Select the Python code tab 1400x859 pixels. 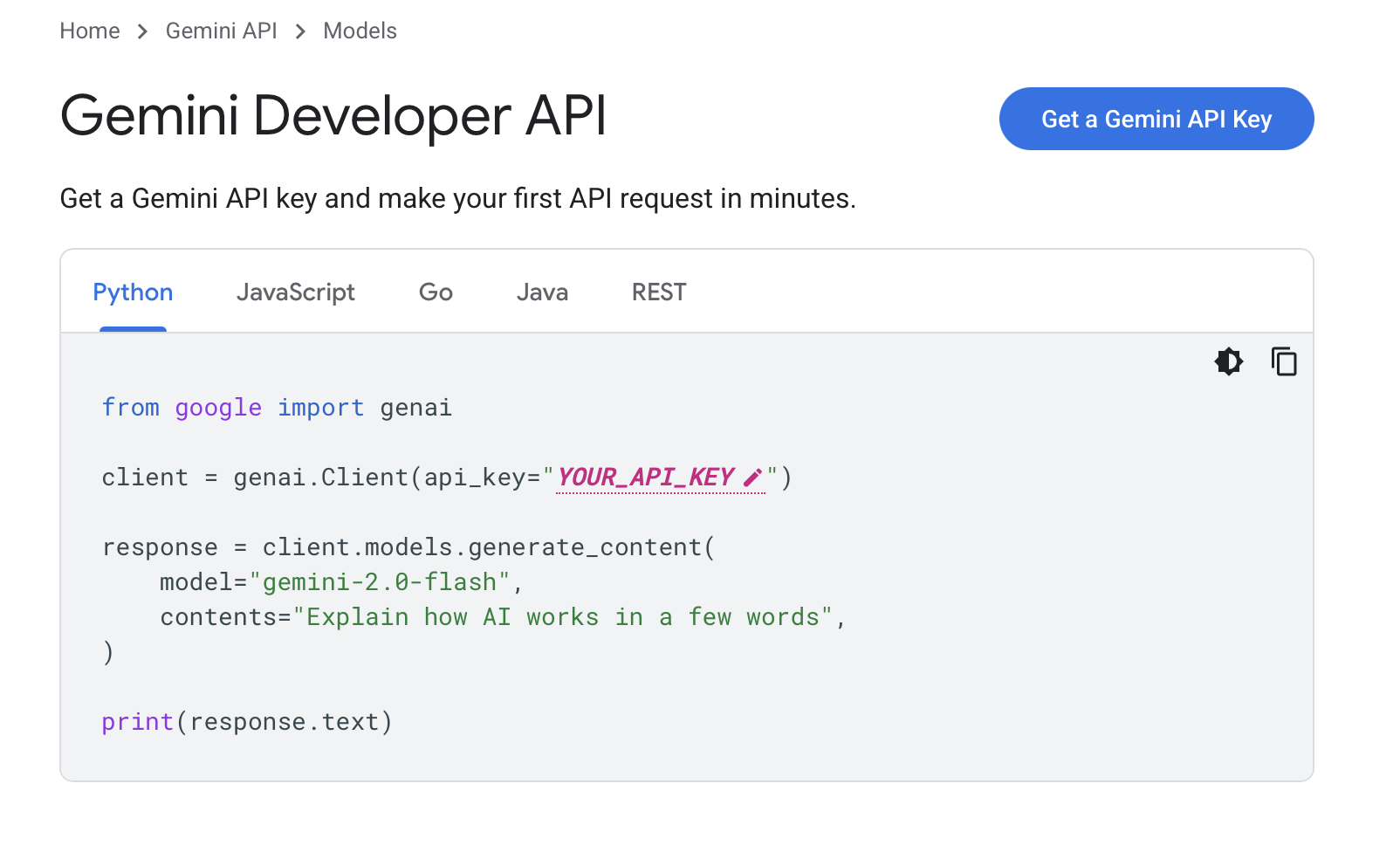pos(133,292)
